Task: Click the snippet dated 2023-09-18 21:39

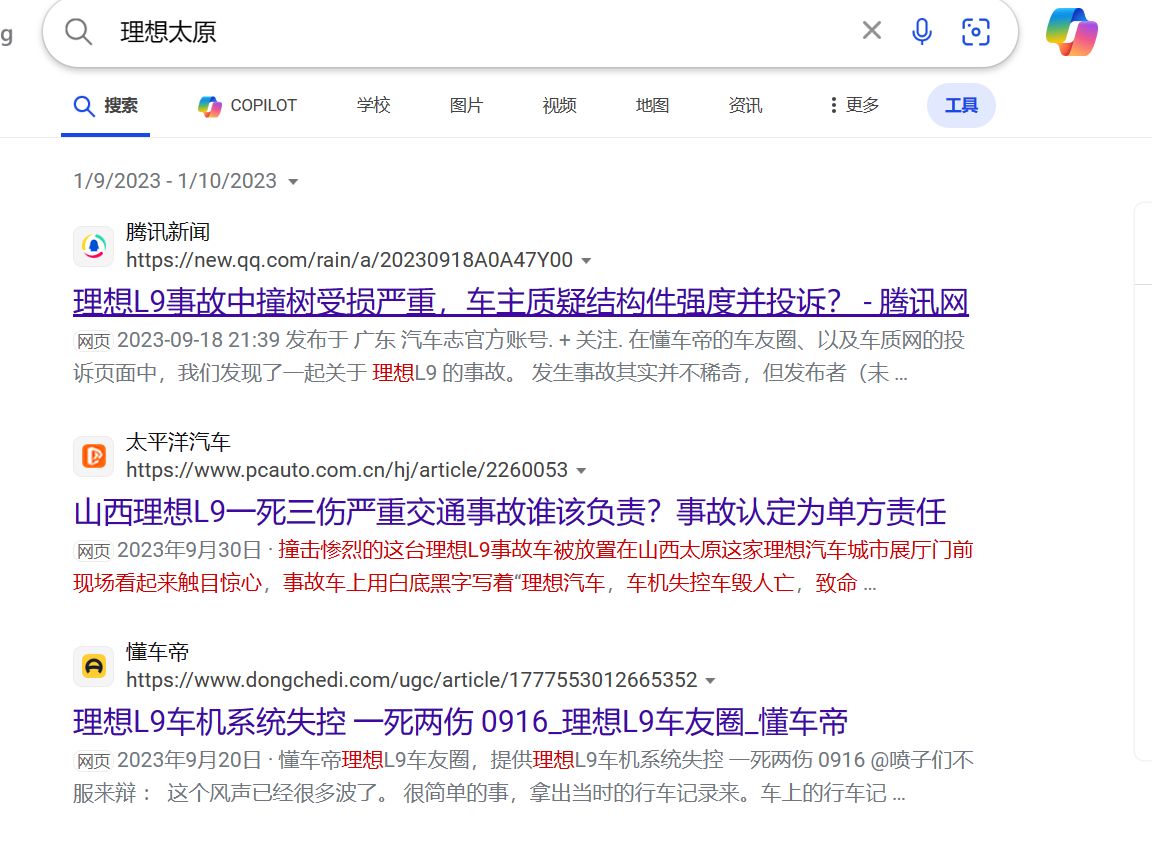Action: point(519,356)
